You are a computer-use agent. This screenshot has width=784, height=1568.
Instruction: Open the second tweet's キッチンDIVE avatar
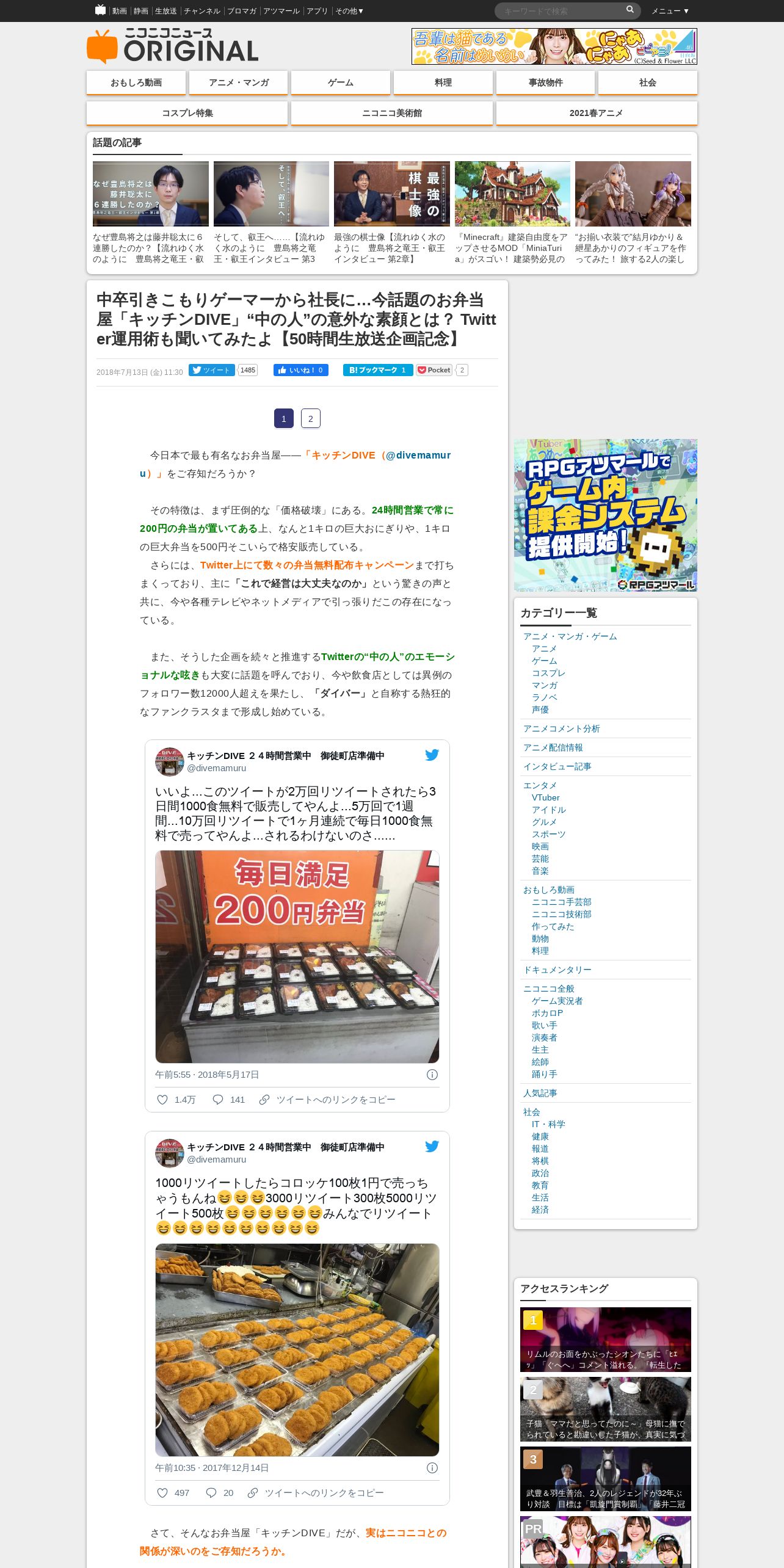pyautogui.click(x=169, y=1153)
